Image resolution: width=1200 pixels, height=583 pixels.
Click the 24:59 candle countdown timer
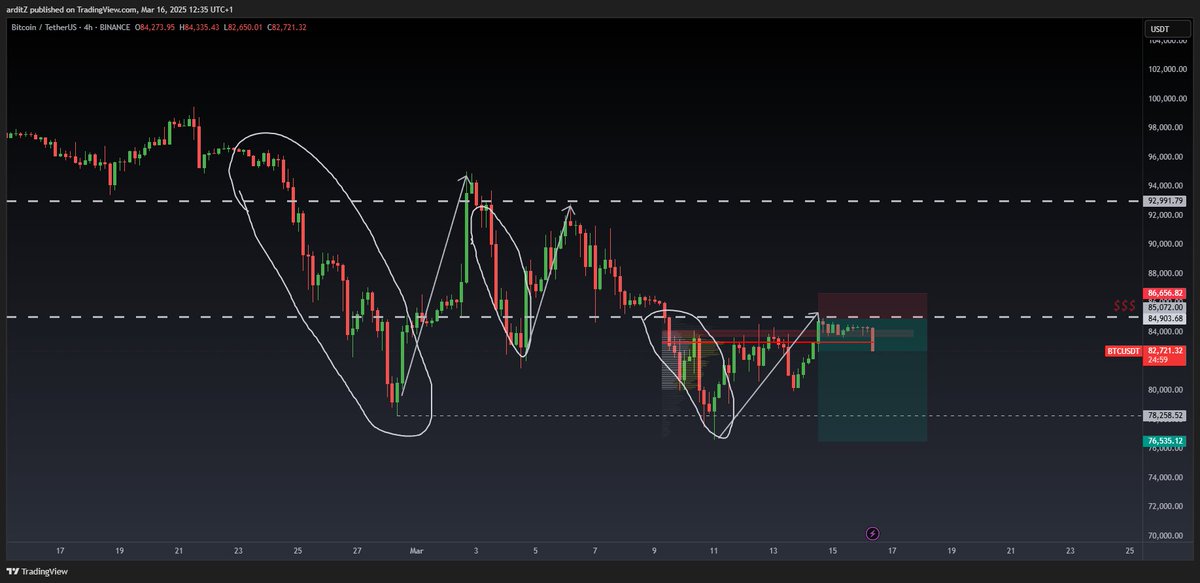coord(1158,360)
